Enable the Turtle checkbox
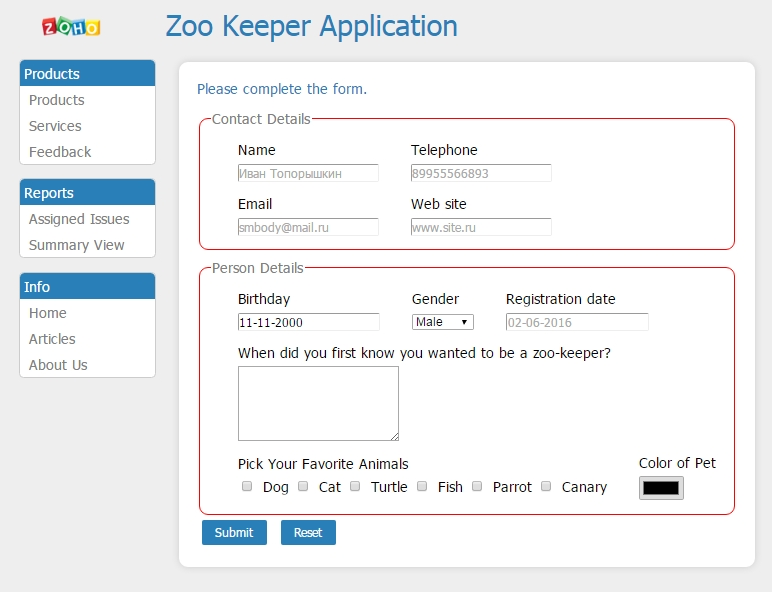772x592 pixels. 355,487
